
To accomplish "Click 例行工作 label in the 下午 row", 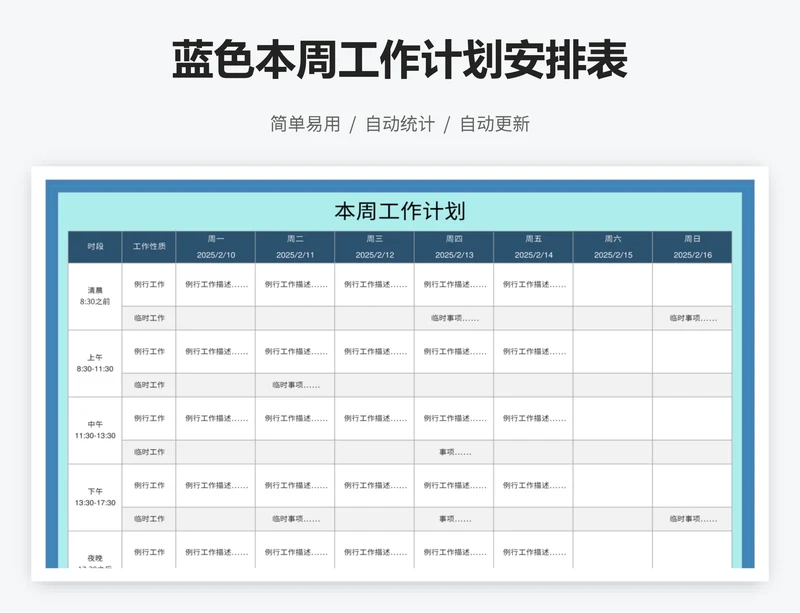I will pyautogui.click(x=149, y=485).
